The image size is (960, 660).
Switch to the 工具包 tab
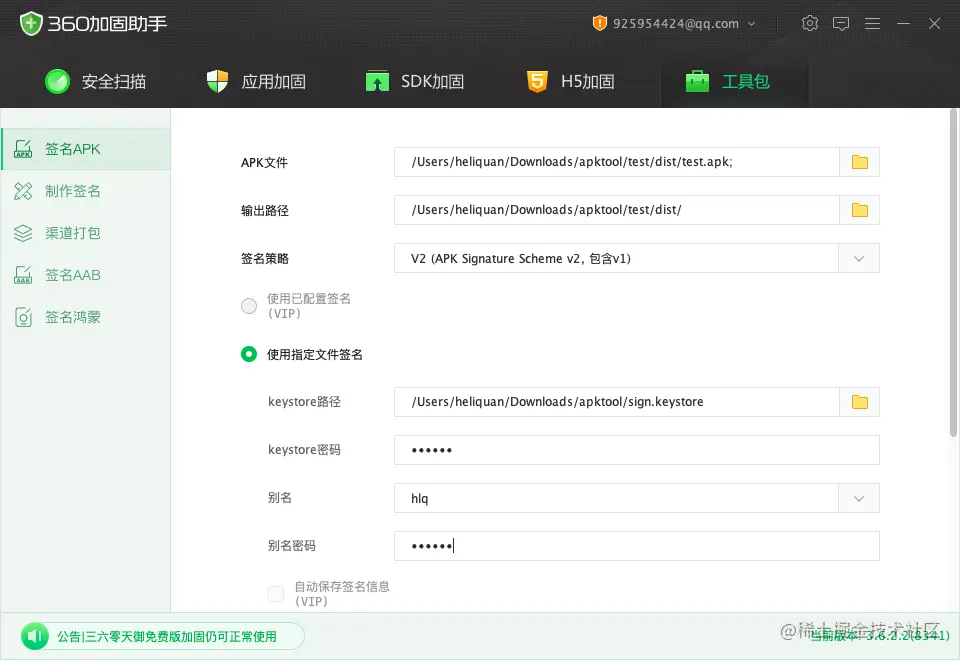click(x=735, y=81)
